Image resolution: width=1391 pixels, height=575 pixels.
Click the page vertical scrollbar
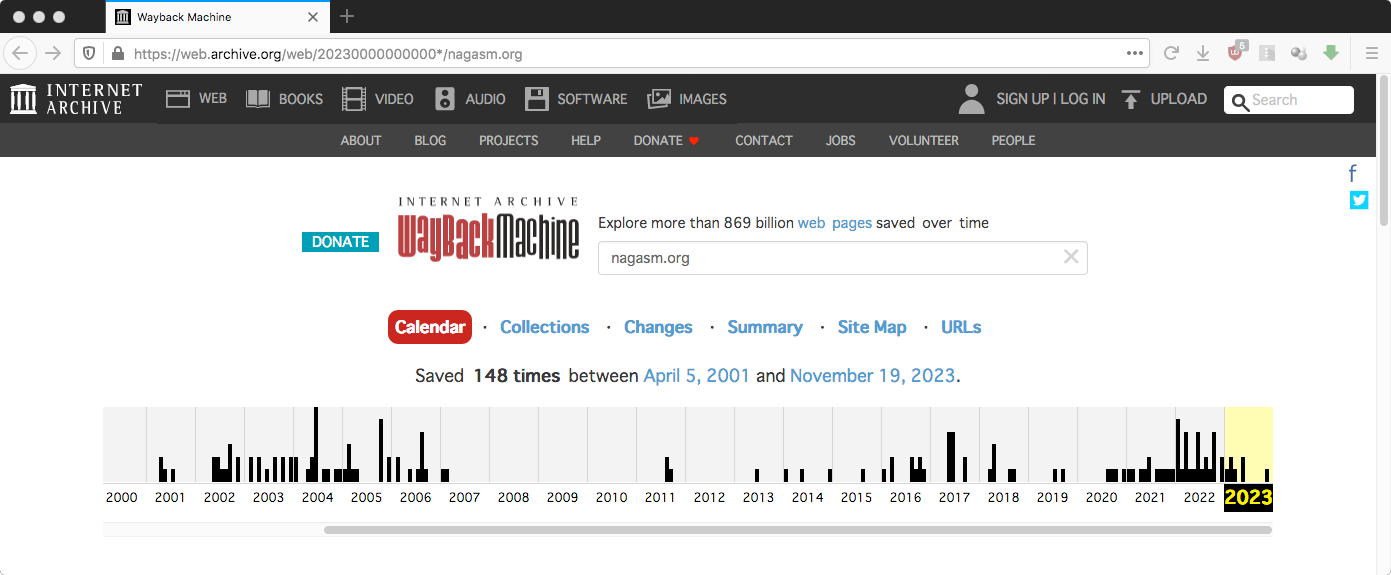click(1384, 150)
